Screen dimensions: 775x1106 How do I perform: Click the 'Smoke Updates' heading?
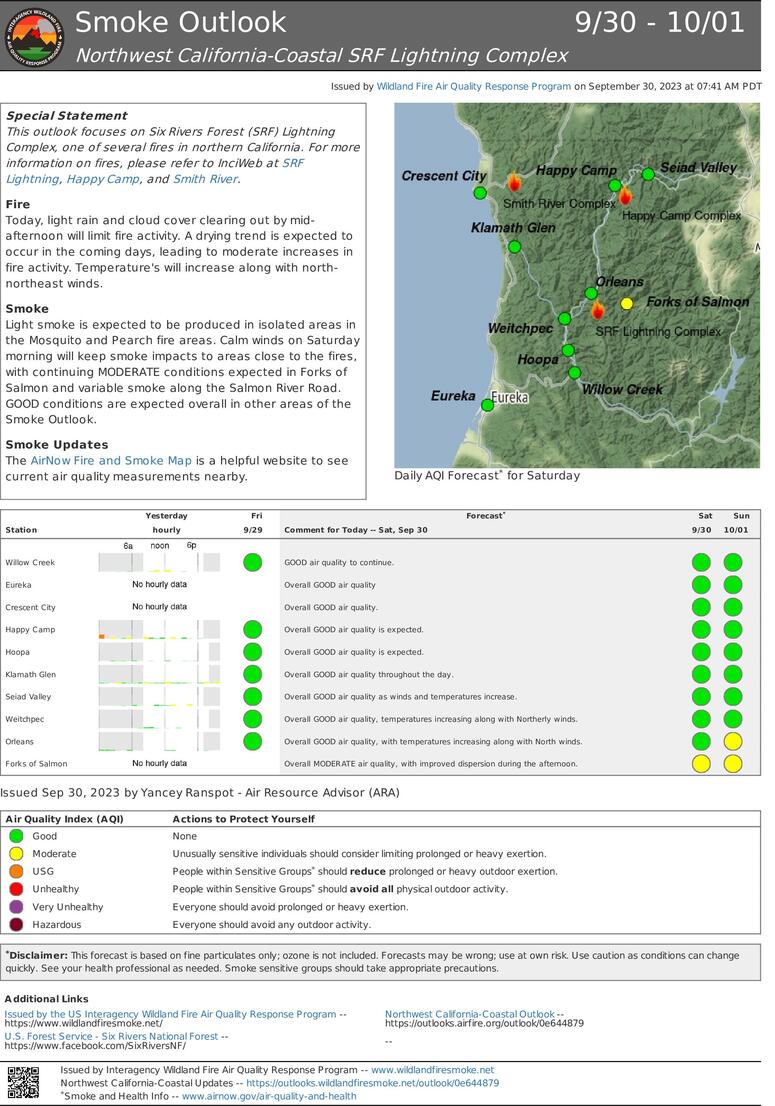pos(57,444)
